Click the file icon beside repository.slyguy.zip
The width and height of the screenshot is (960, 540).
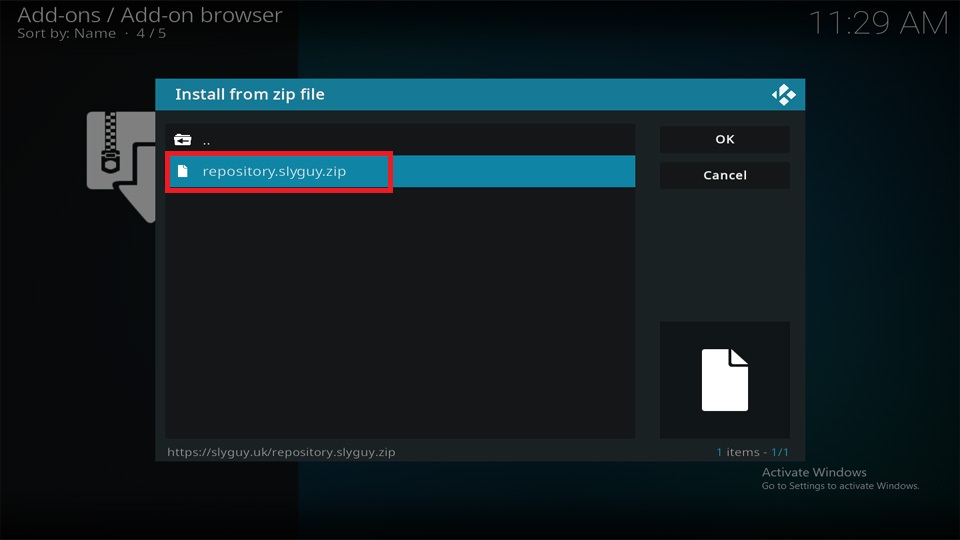[x=182, y=171]
